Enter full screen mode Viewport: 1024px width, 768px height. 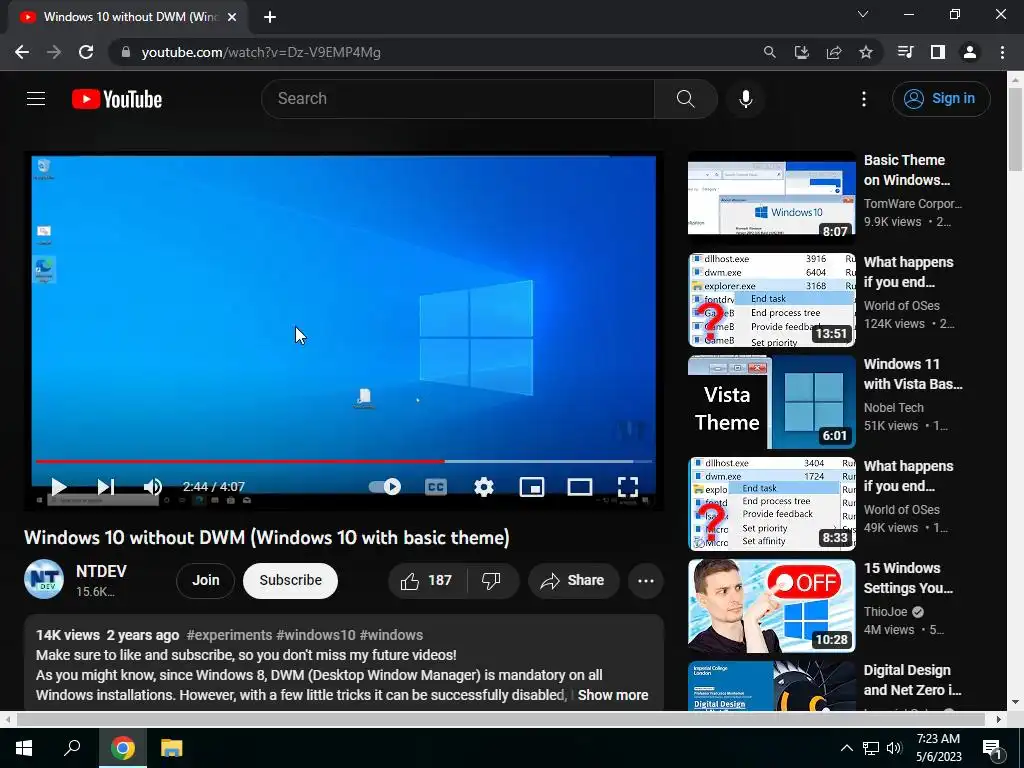tap(628, 487)
